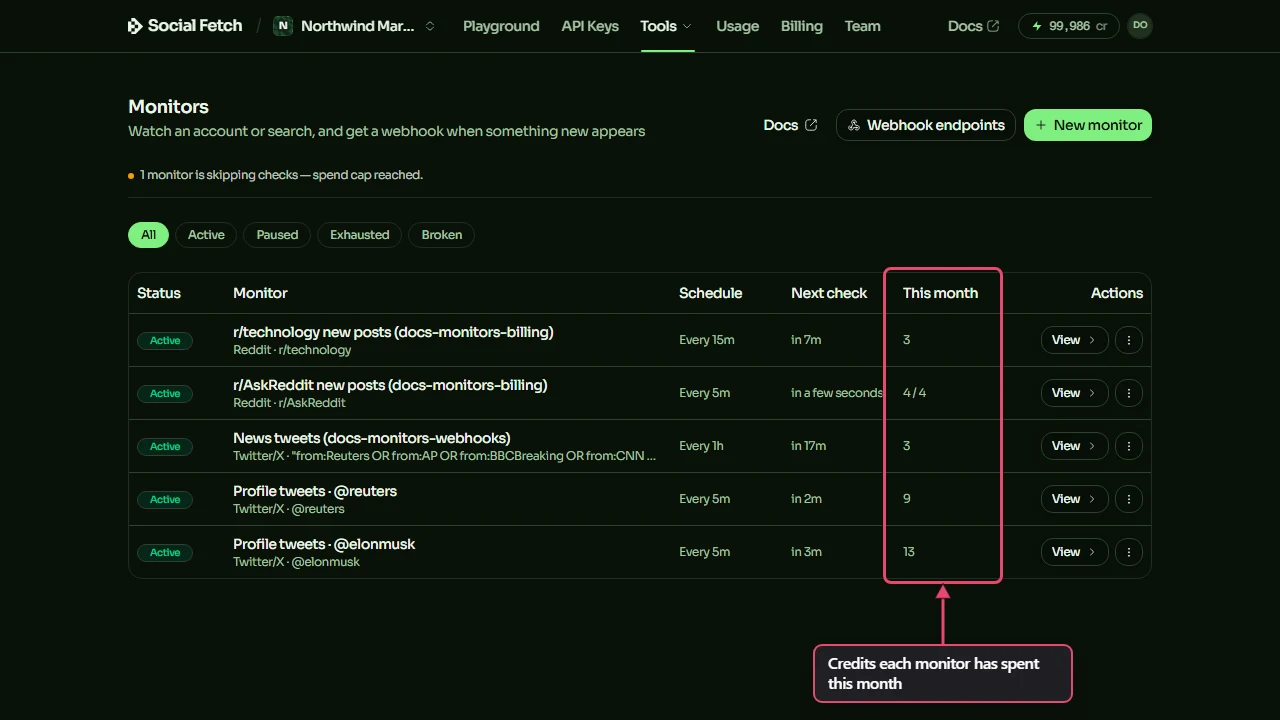This screenshot has width=1280, height=720.
Task: View the News tweets monitor
Action: (x=1074, y=446)
